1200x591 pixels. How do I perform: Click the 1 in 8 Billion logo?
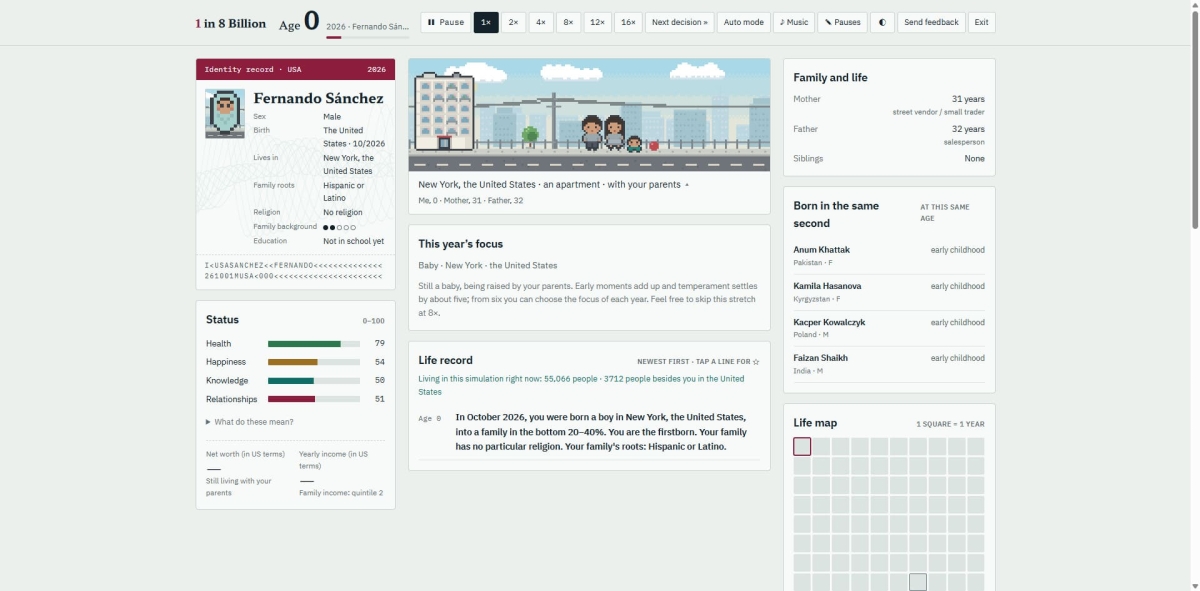[231, 23]
